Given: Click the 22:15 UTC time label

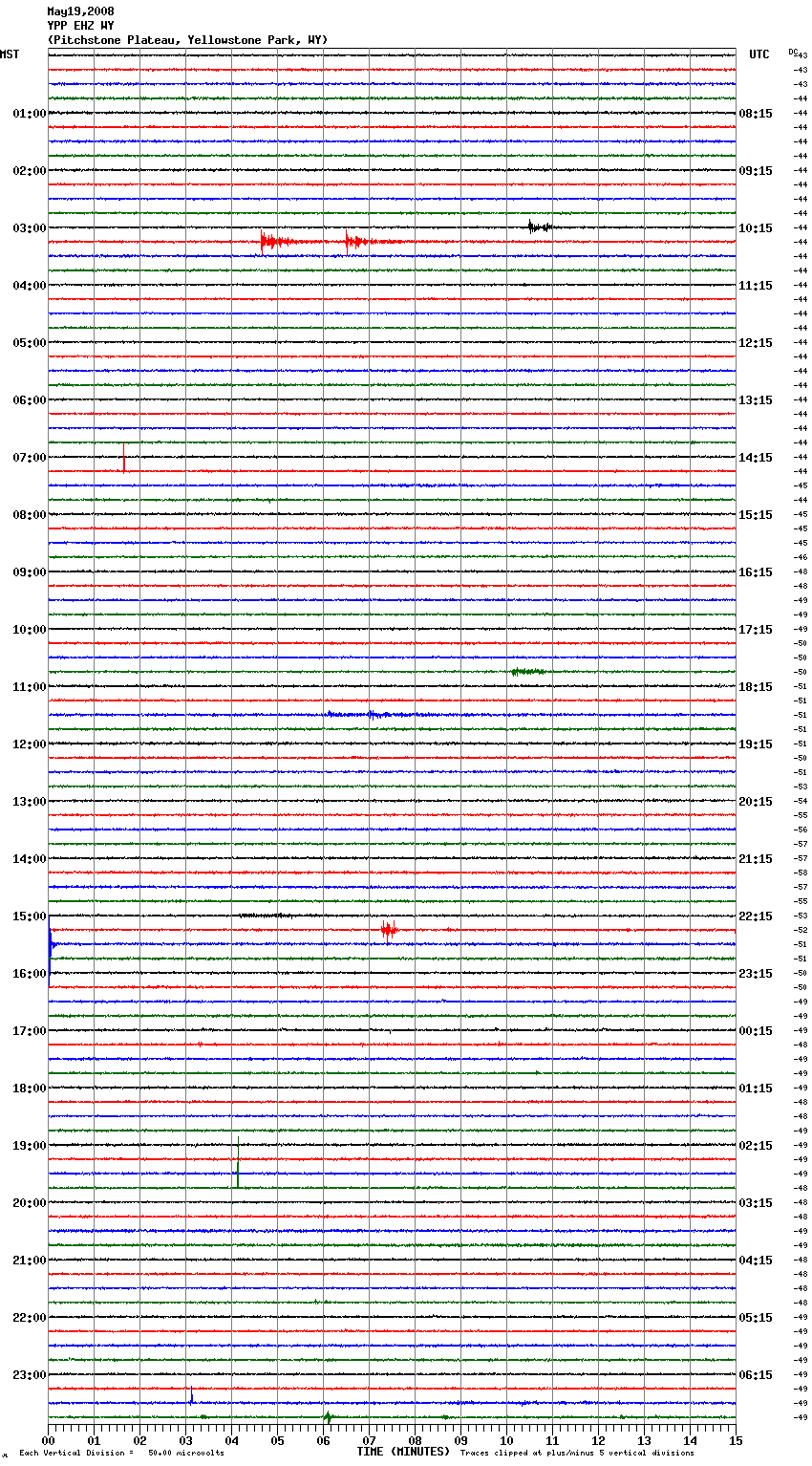Looking at the screenshot, I should pos(756,916).
